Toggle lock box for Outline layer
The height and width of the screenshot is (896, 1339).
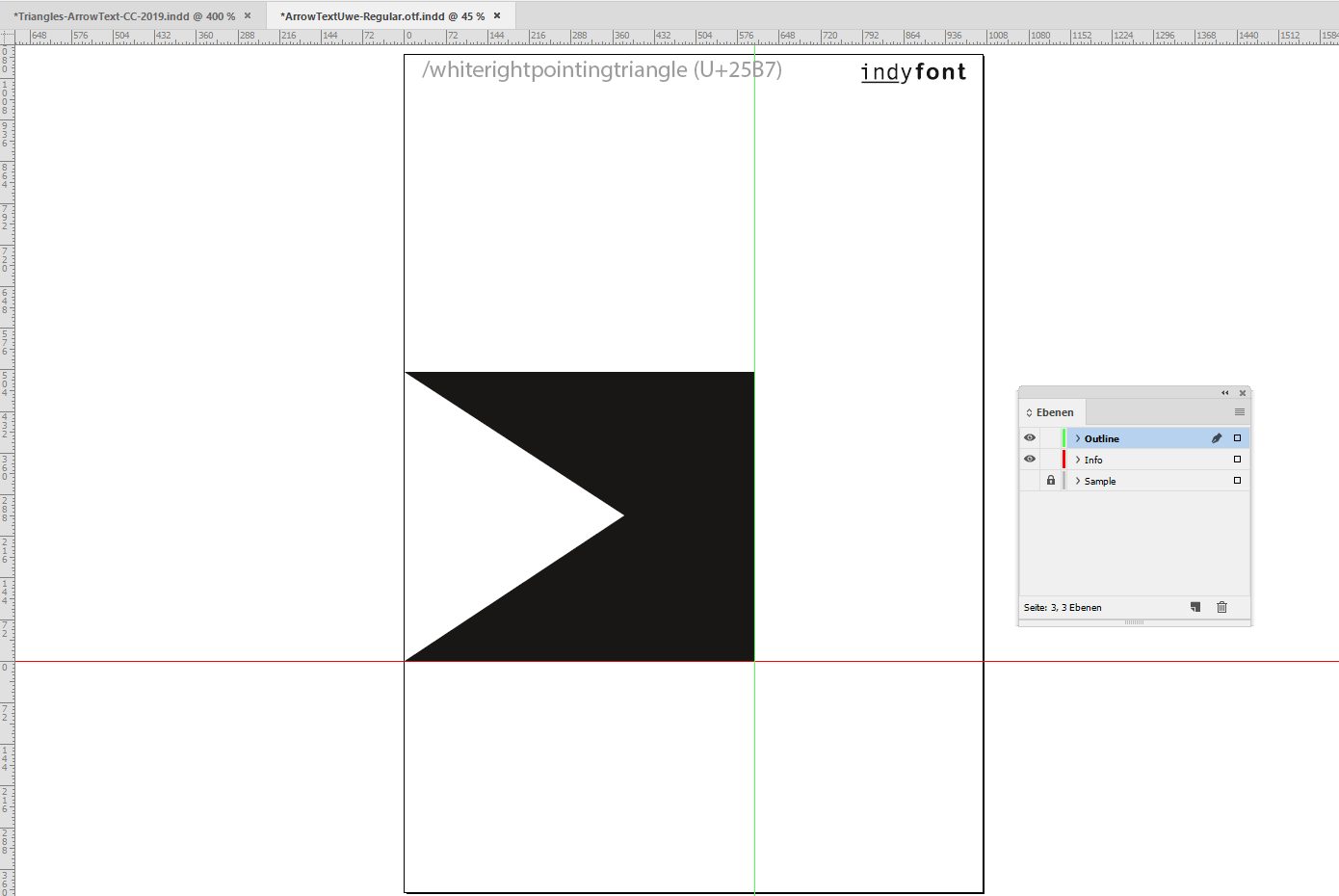(x=1051, y=438)
